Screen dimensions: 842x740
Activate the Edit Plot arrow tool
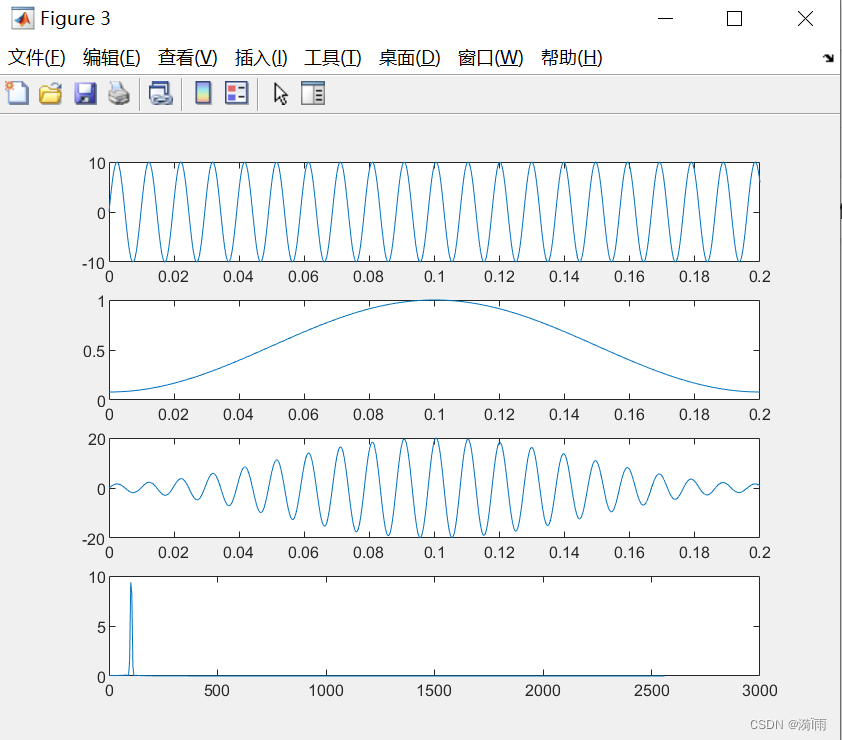280,93
